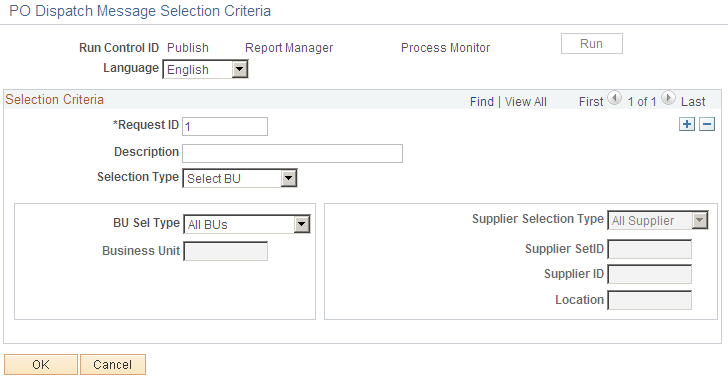Image resolution: width=728 pixels, height=388 pixels.
Task: Go to previous row arrow
Action: point(614,98)
